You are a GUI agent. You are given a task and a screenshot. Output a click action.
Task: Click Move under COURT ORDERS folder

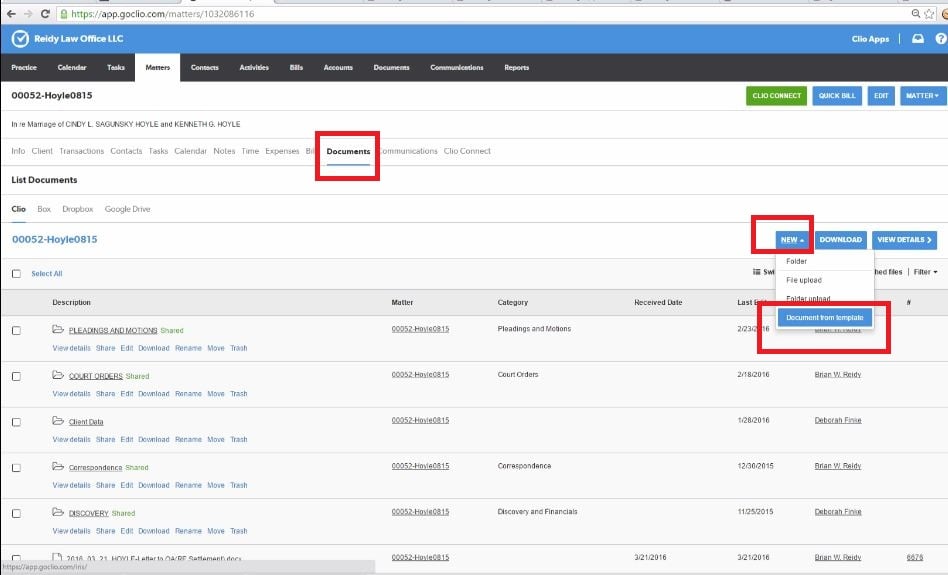pyautogui.click(x=215, y=394)
